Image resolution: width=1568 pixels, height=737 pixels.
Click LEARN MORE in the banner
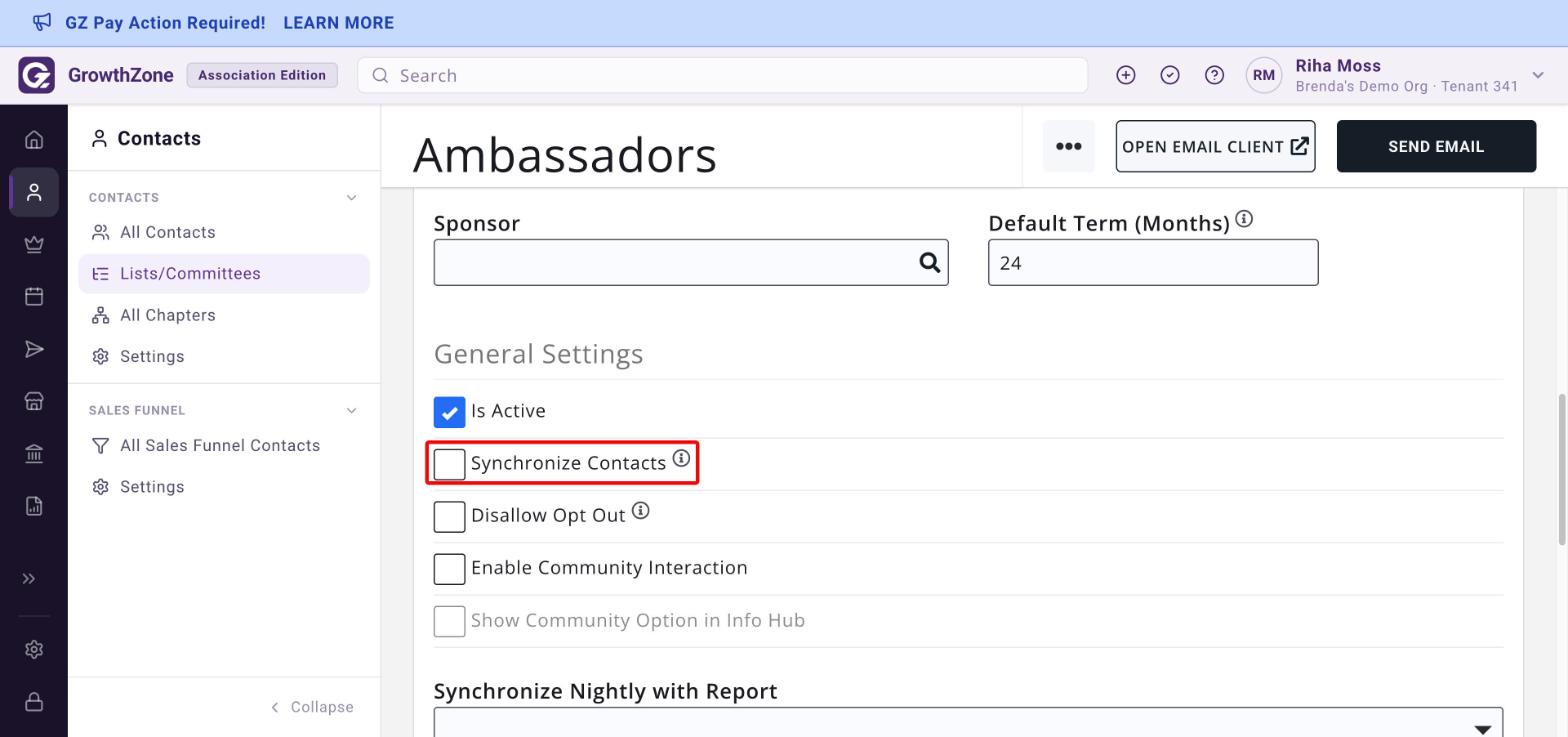tap(339, 23)
